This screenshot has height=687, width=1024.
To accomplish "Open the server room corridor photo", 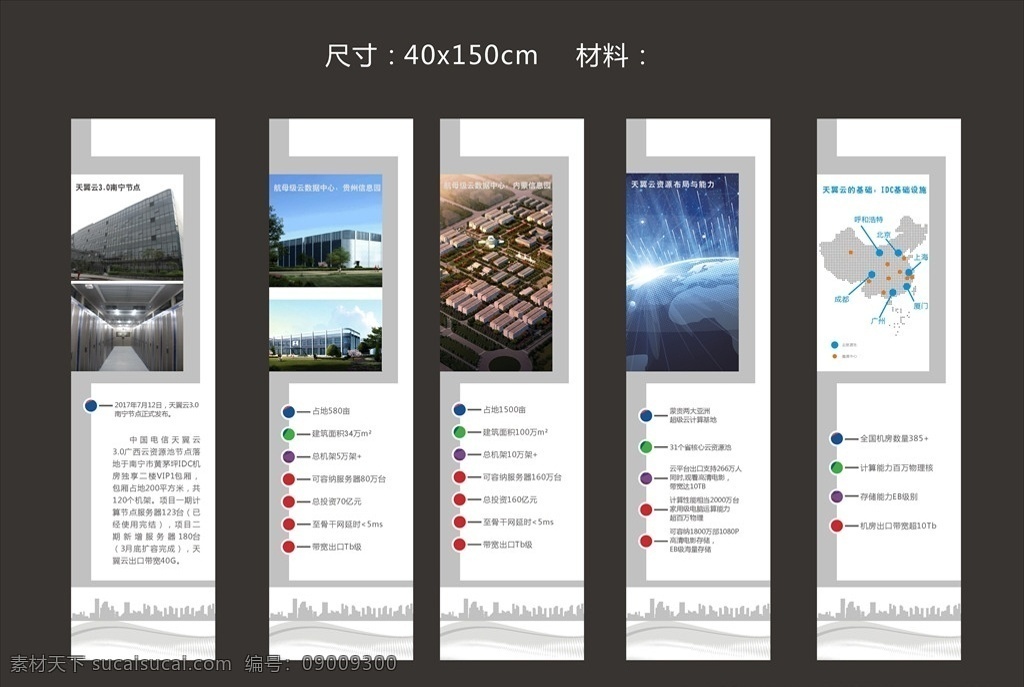I will [x=127, y=327].
